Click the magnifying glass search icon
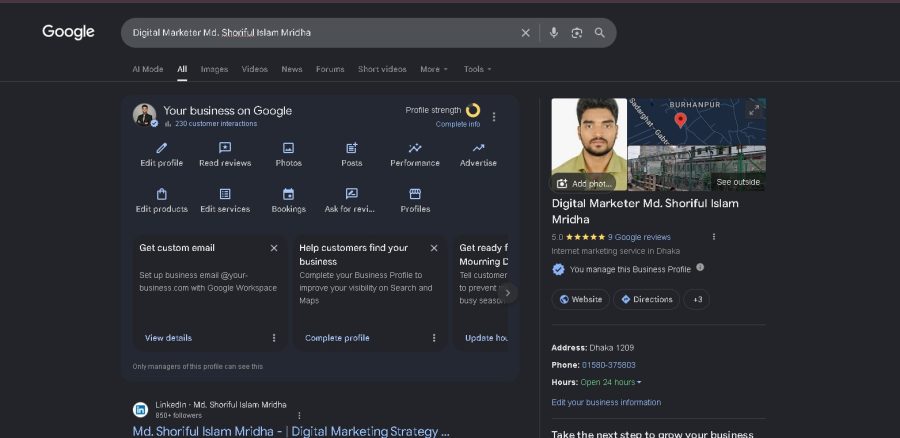The width and height of the screenshot is (900, 438). [600, 33]
